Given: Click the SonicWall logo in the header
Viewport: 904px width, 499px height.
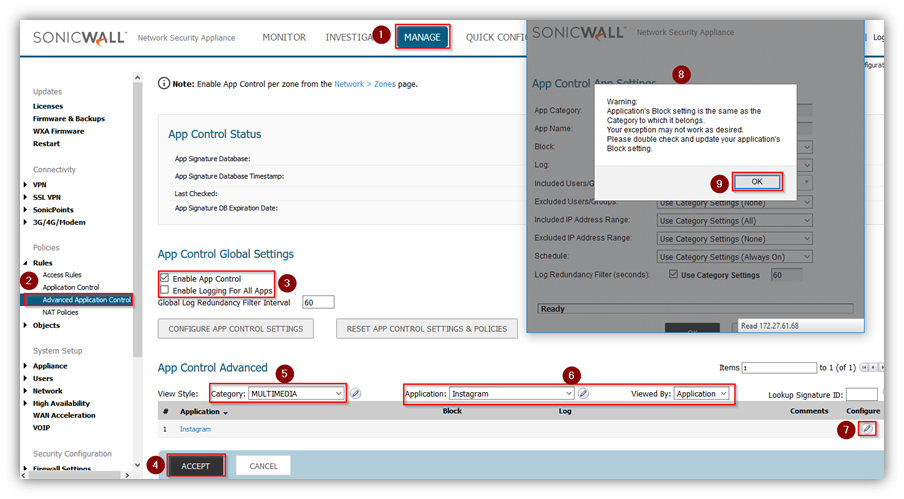Looking at the screenshot, I should (79, 37).
